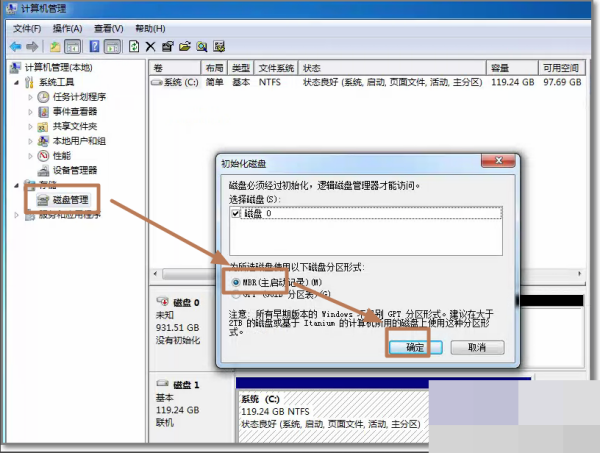Toggle the show/hide console tree icon
600x453 pixels.
tap(73, 47)
